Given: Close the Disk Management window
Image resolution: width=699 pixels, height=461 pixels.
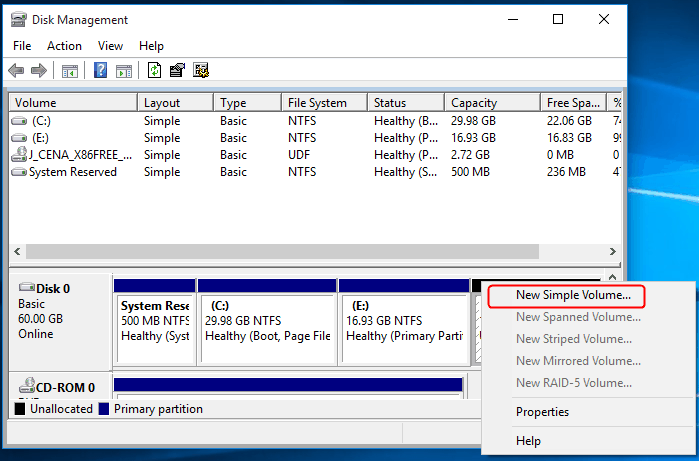Looking at the screenshot, I should click(604, 20).
